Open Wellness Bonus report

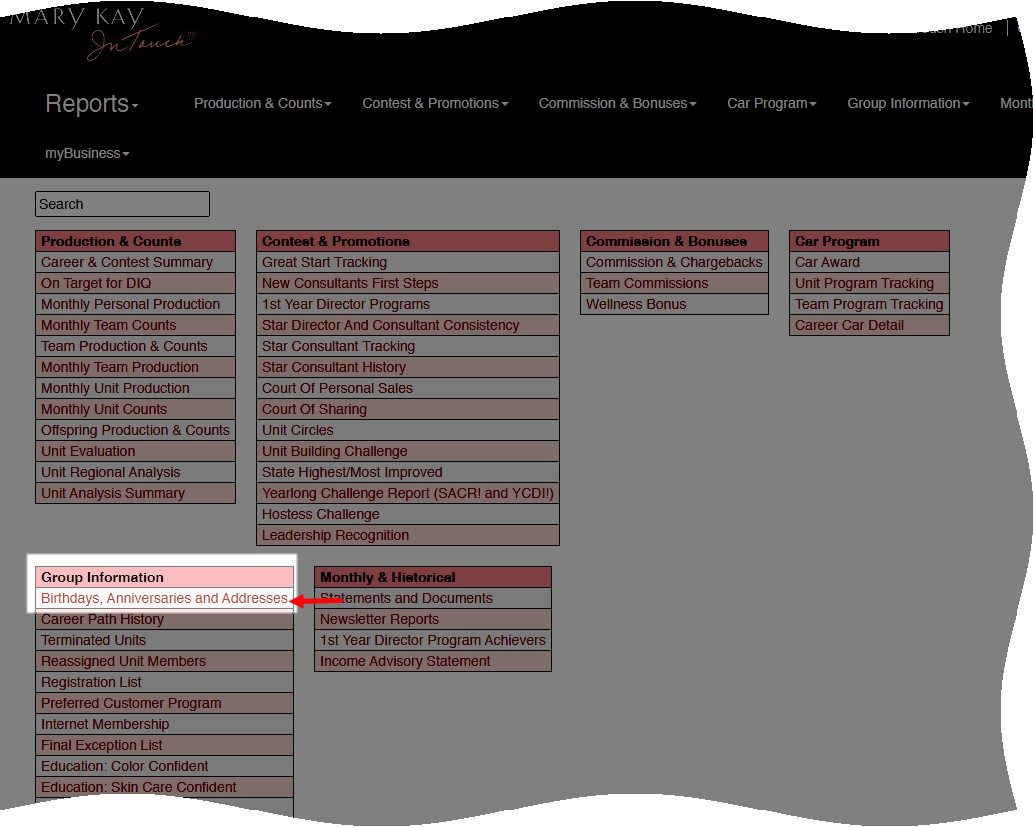pyautogui.click(x=674, y=305)
